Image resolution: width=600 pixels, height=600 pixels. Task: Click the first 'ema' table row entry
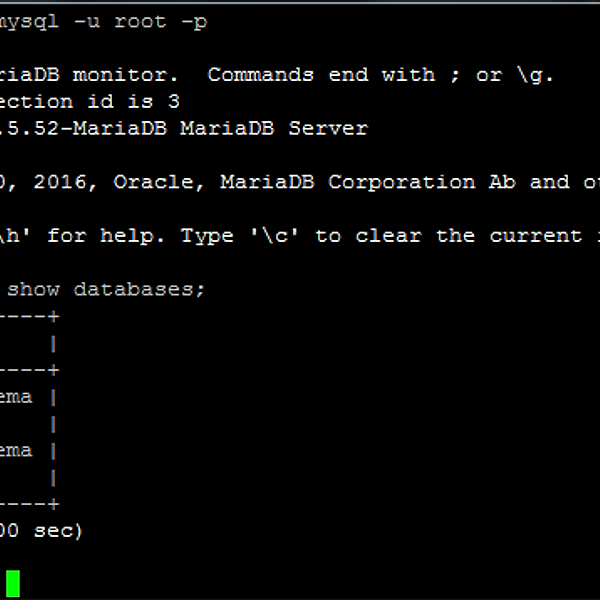16,397
